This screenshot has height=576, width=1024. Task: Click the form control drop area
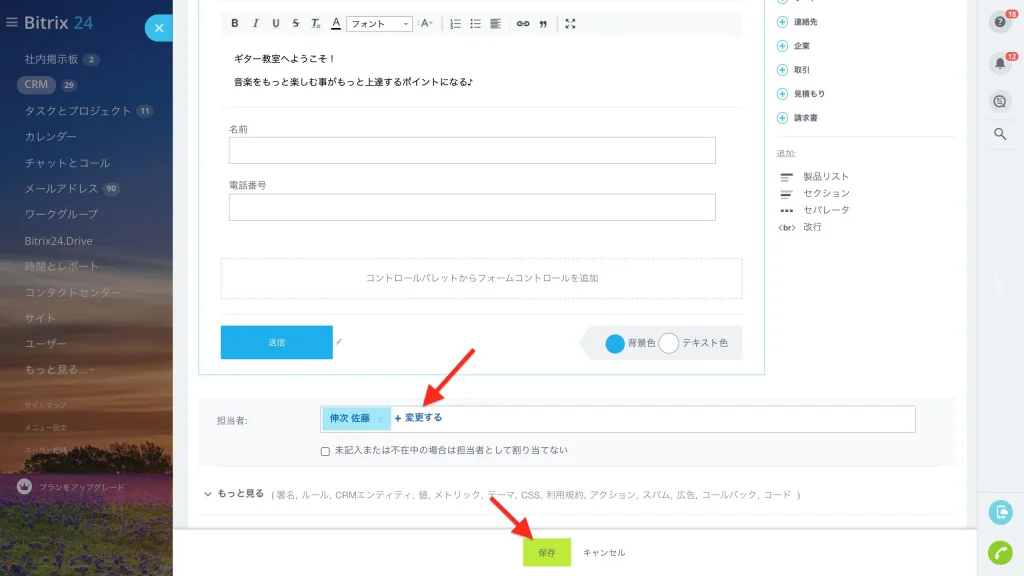pyautogui.click(x=481, y=278)
